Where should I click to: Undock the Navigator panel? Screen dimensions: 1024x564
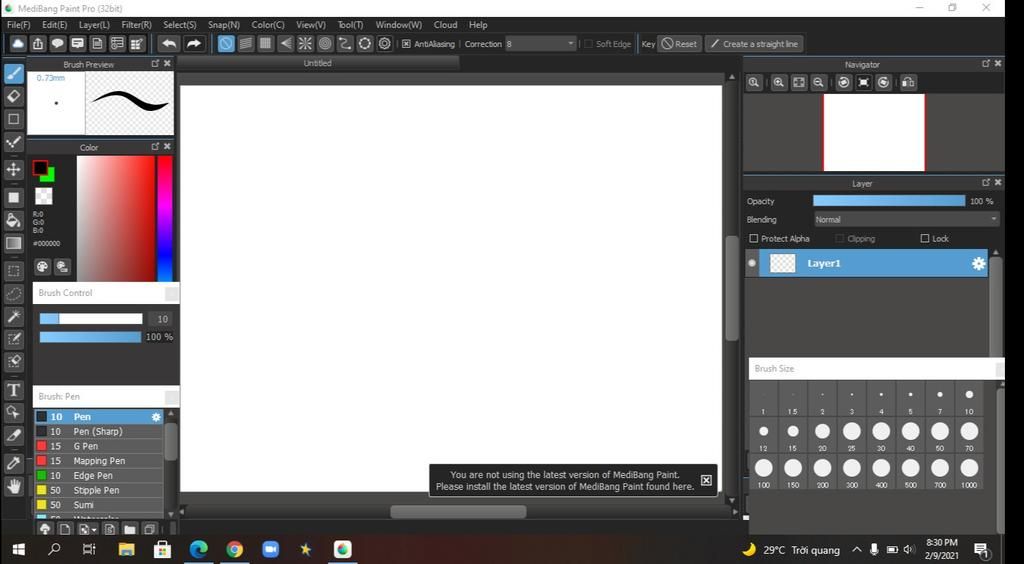click(986, 63)
